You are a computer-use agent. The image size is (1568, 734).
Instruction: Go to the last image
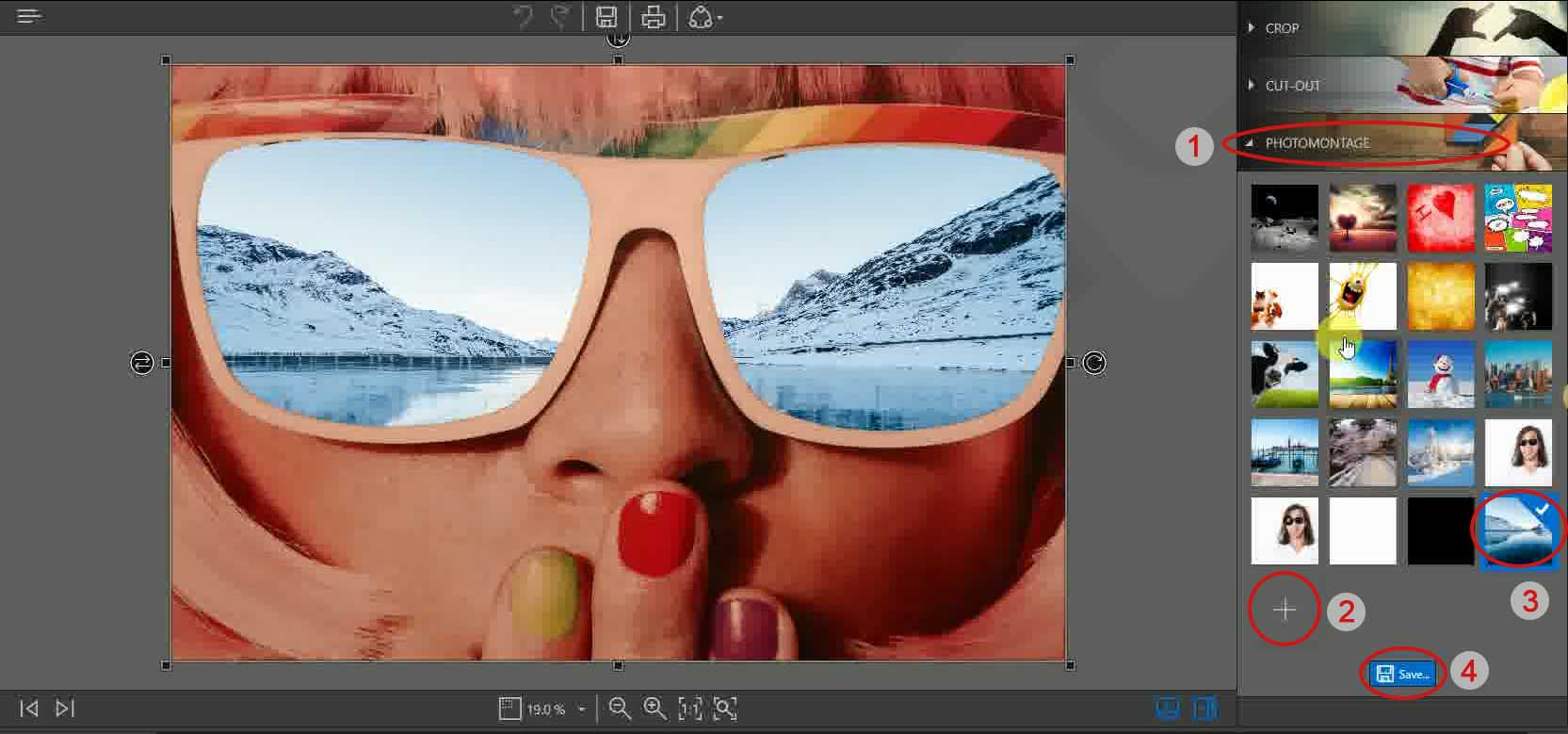tap(65, 708)
